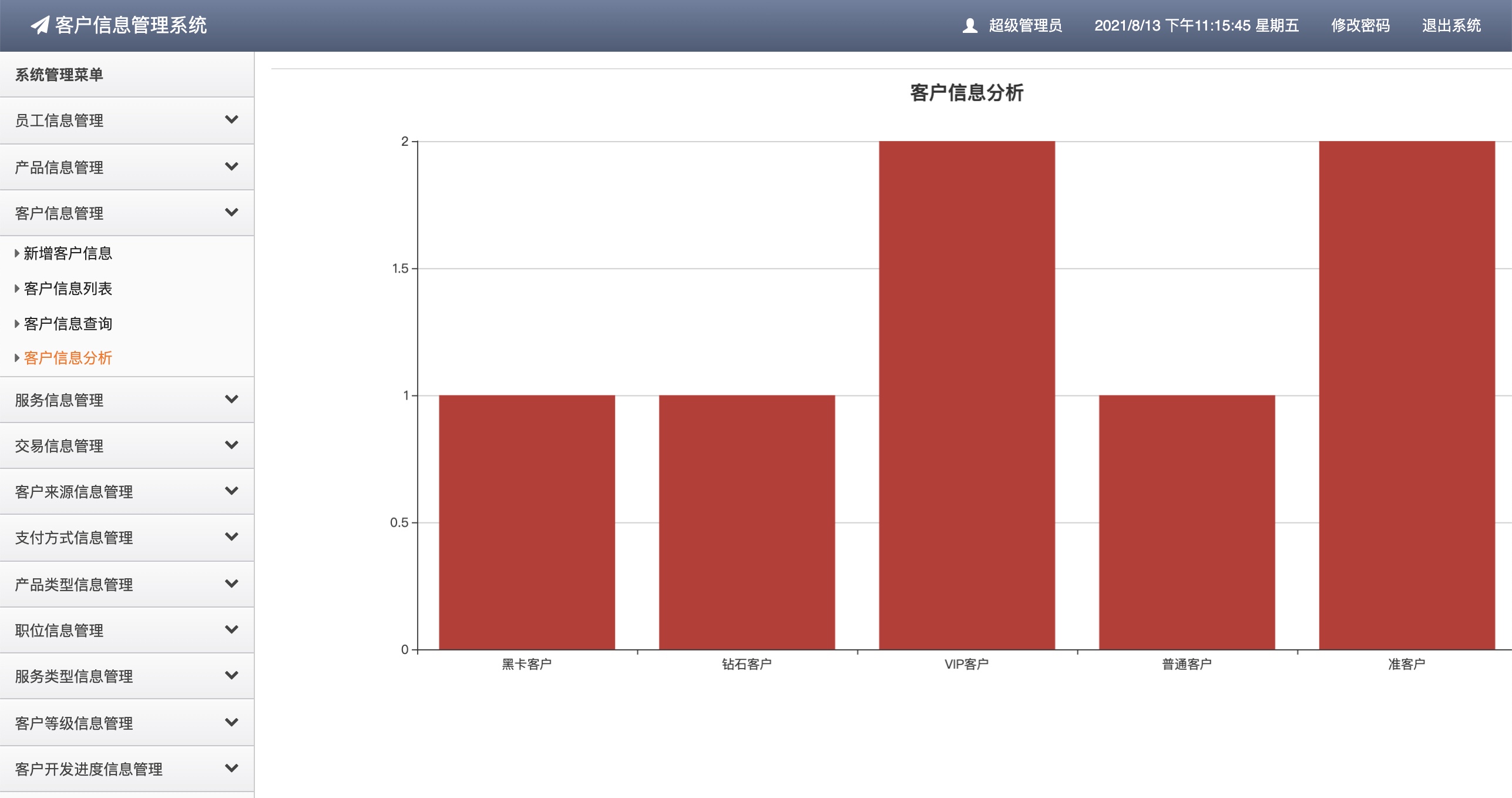Click chevron next to 交易信息管理
Viewport: 1512px width, 798px height.
pyautogui.click(x=231, y=445)
